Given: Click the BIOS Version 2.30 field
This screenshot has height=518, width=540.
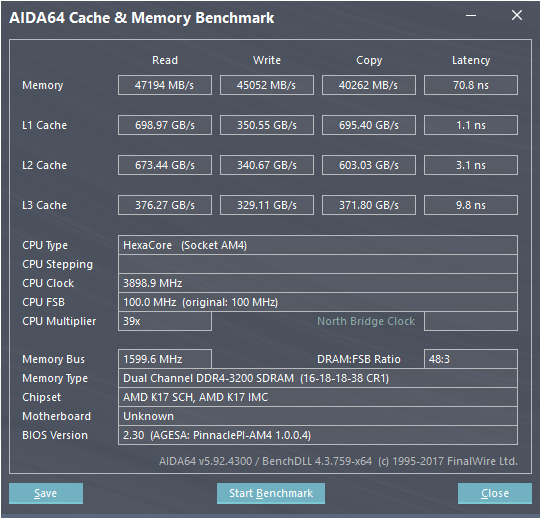Looking at the screenshot, I should (x=318, y=435).
